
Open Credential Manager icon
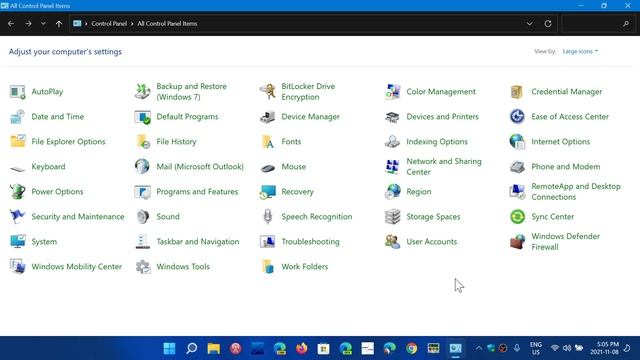517,92
